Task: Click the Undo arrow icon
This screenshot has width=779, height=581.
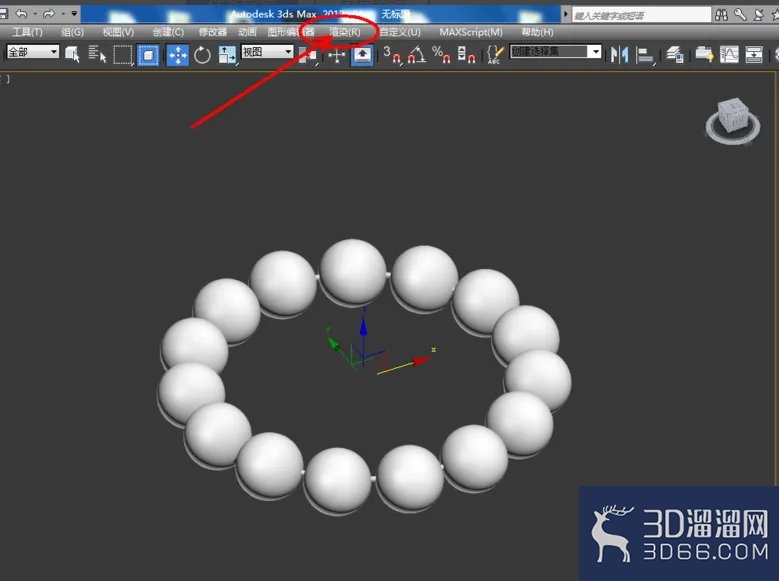Action: coord(21,13)
